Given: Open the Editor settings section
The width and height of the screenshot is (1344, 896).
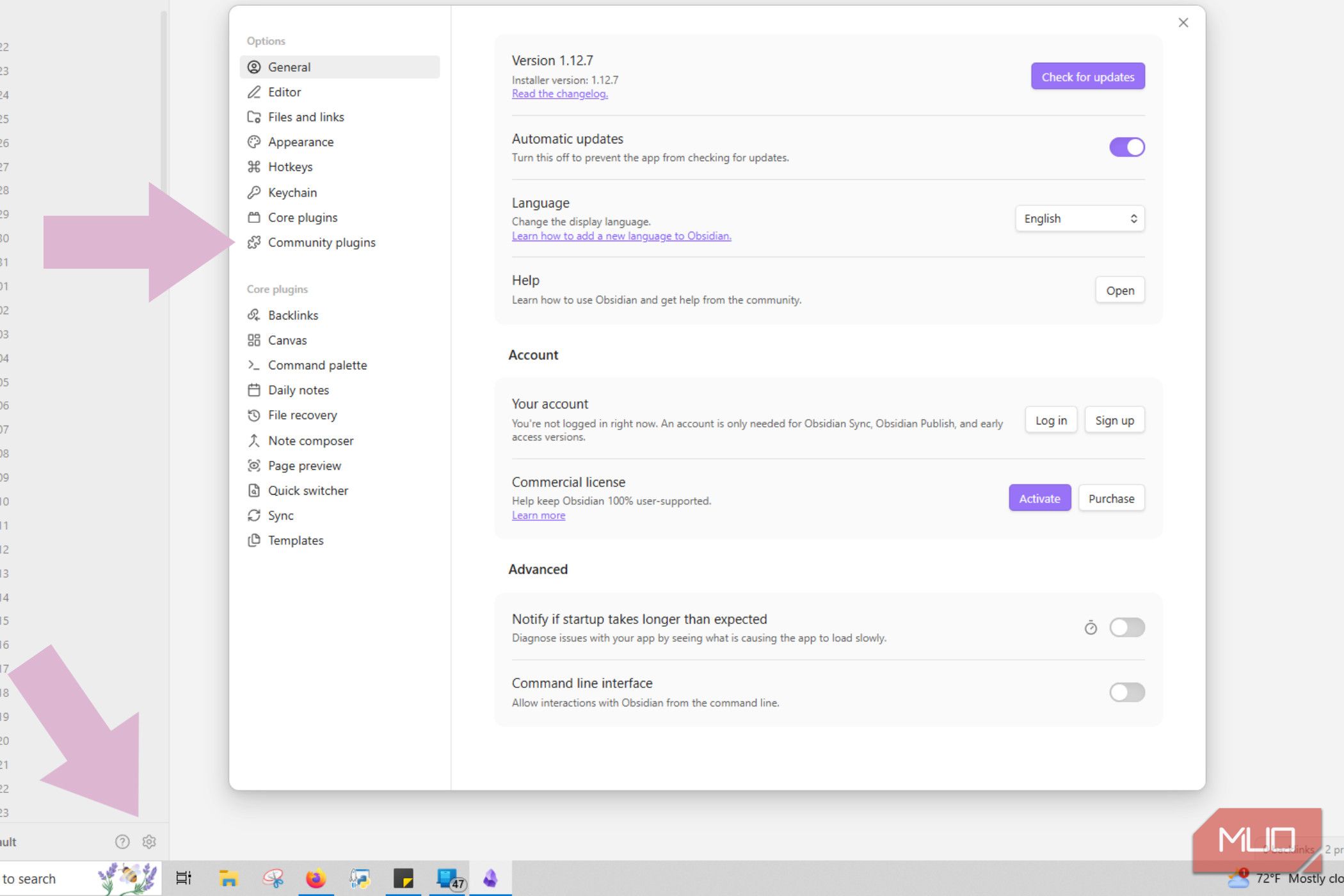Looking at the screenshot, I should click(340, 92).
